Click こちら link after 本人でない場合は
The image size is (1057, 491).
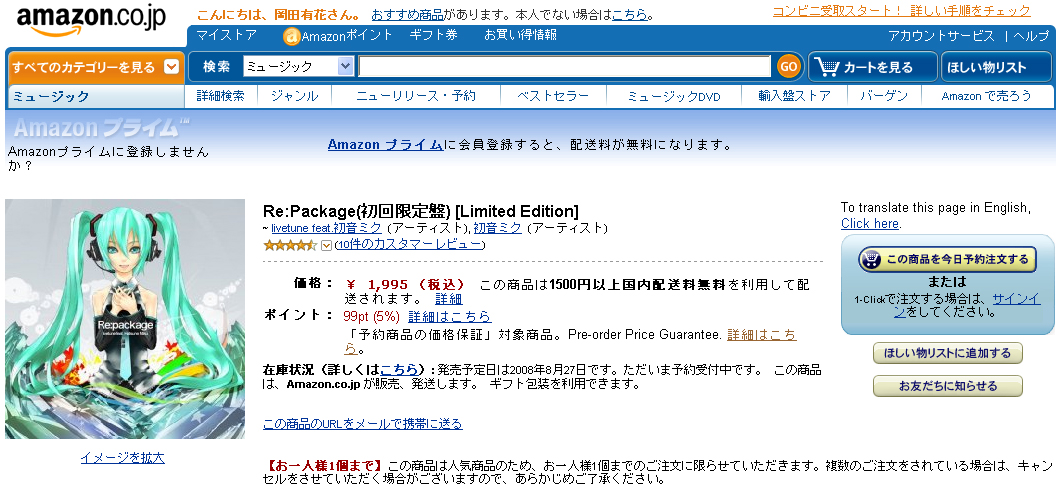click(630, 14)
